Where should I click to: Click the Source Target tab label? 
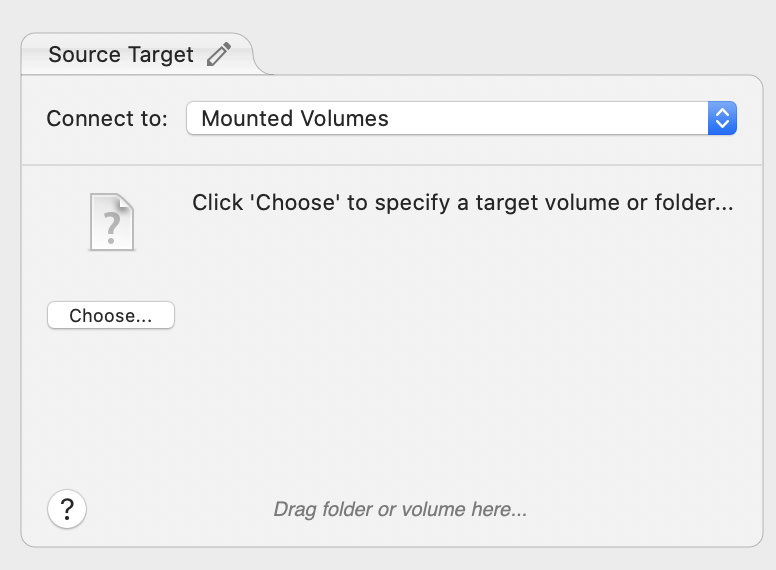[x=121, y=54]
